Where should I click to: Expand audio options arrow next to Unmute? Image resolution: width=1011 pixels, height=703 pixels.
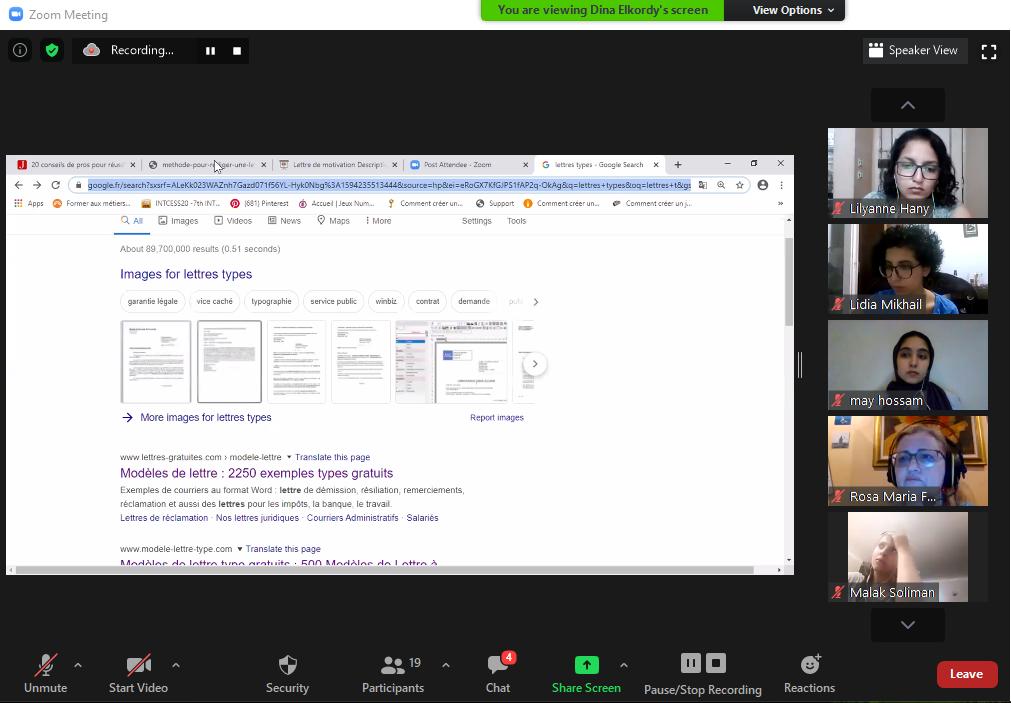coord(78,665)
